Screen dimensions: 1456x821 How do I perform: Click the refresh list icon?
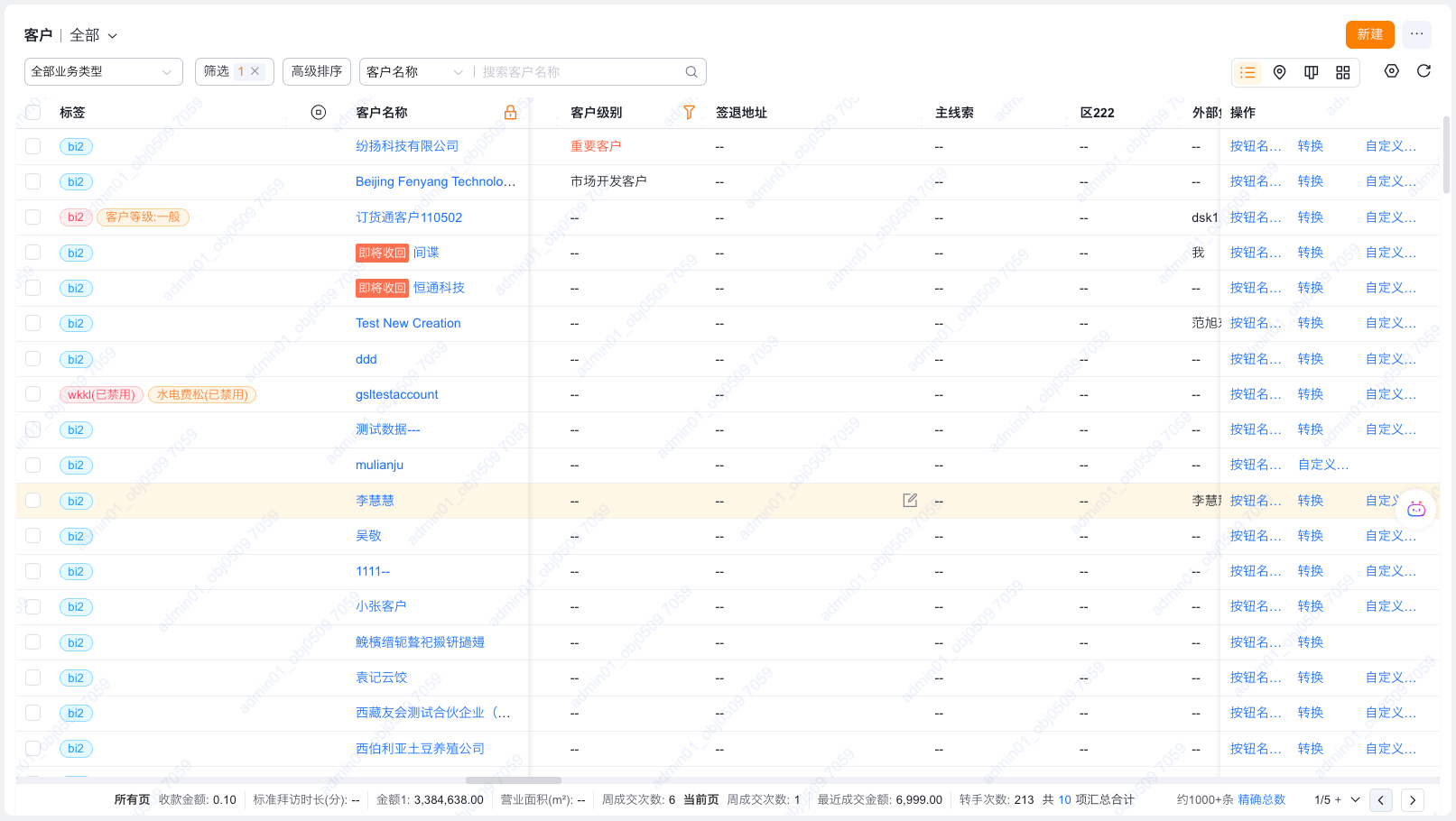[1424, 71]
